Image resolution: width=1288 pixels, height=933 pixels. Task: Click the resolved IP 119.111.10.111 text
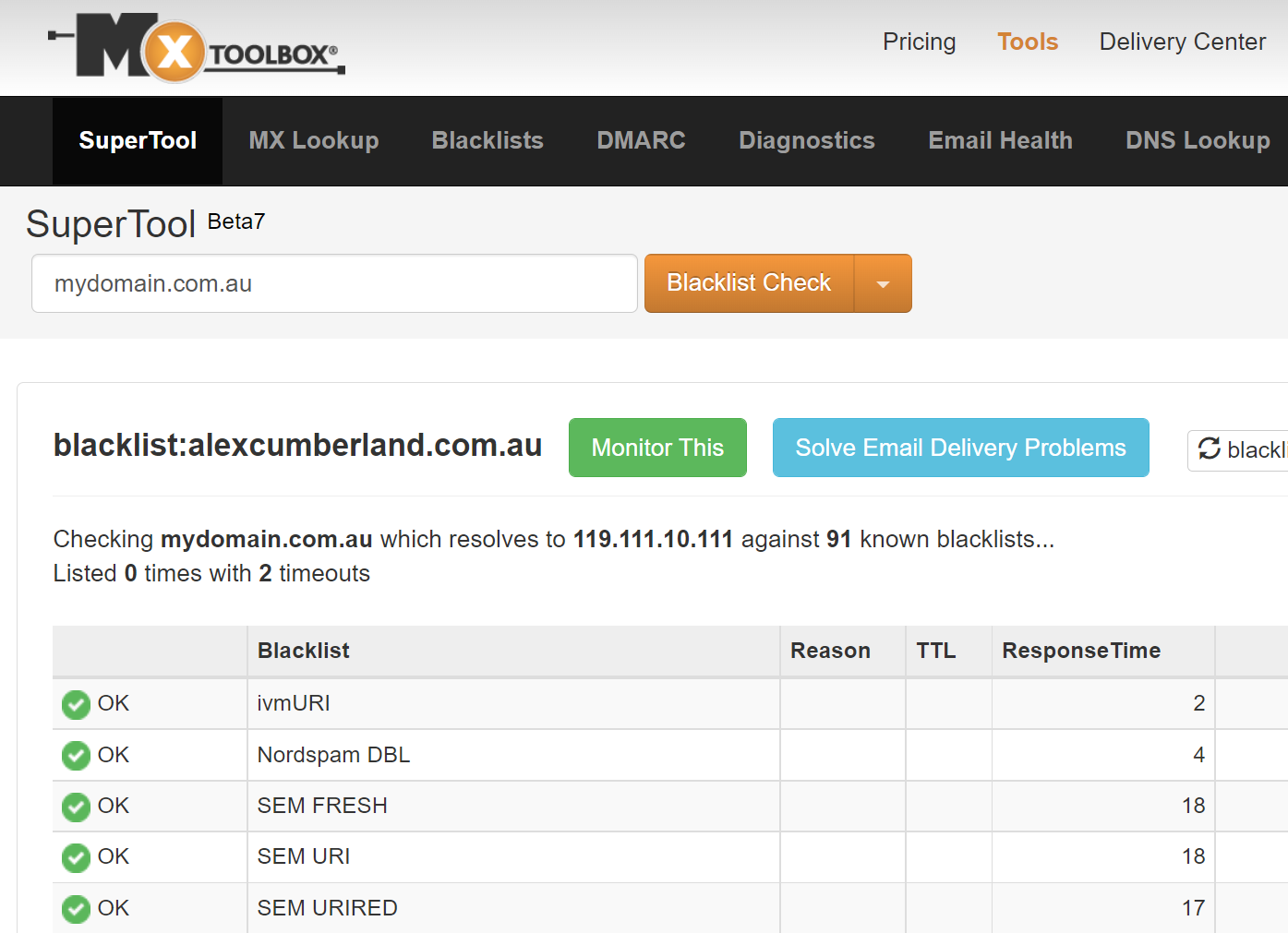[x=653, y=539]
